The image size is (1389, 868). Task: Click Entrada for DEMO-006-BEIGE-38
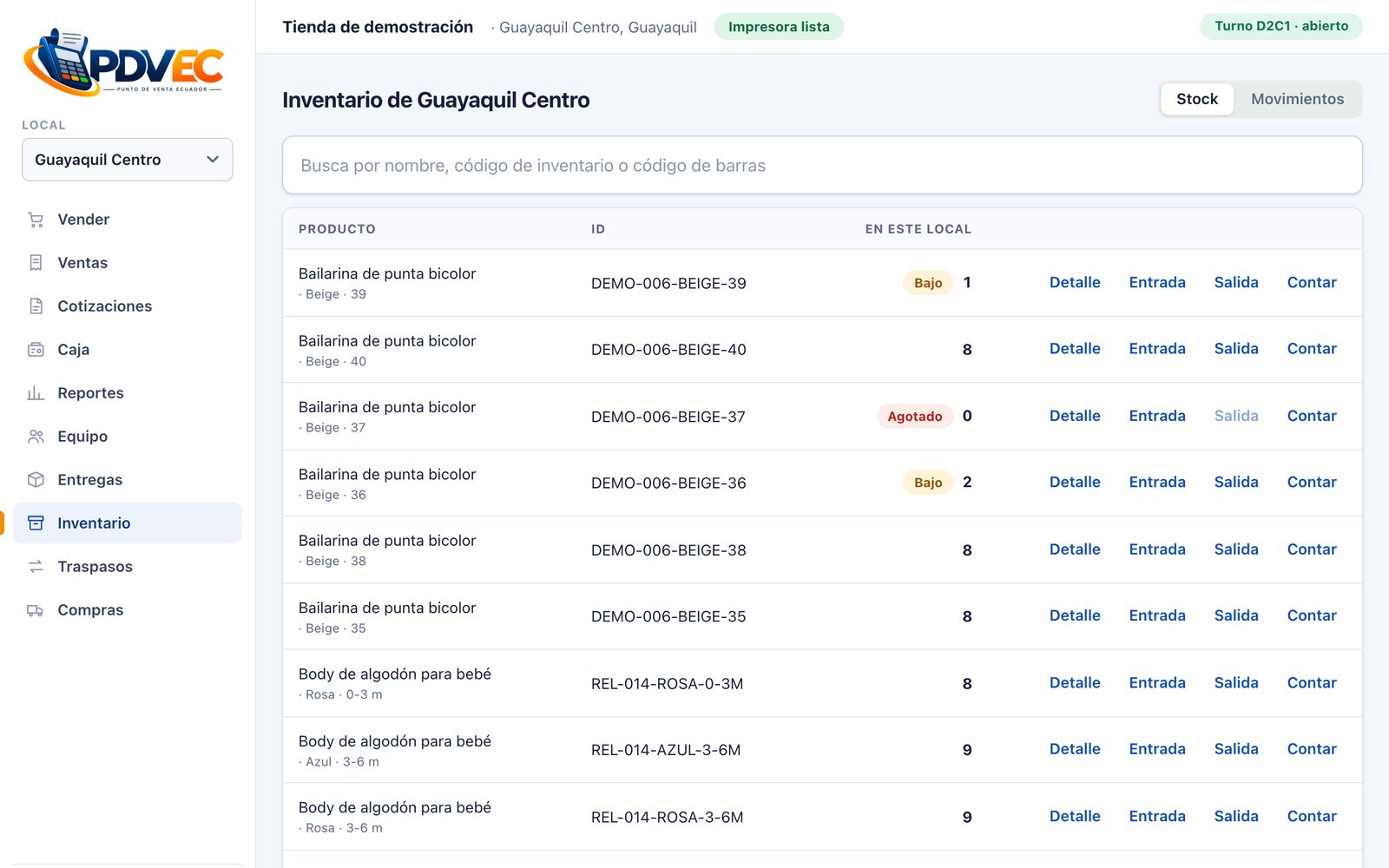(1157, 549)
